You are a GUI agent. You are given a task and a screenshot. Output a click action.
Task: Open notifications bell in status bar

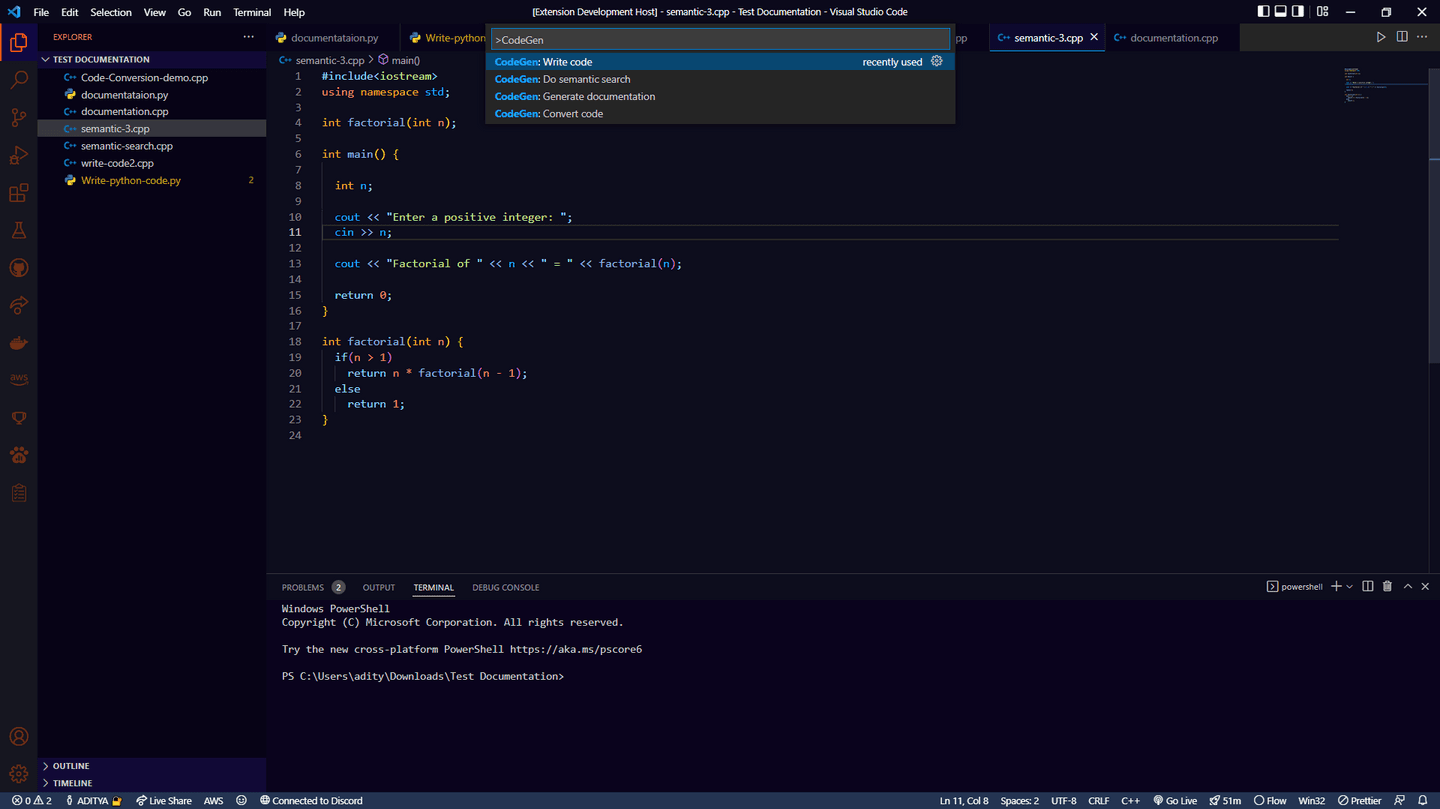click(x=1423, y=801)
